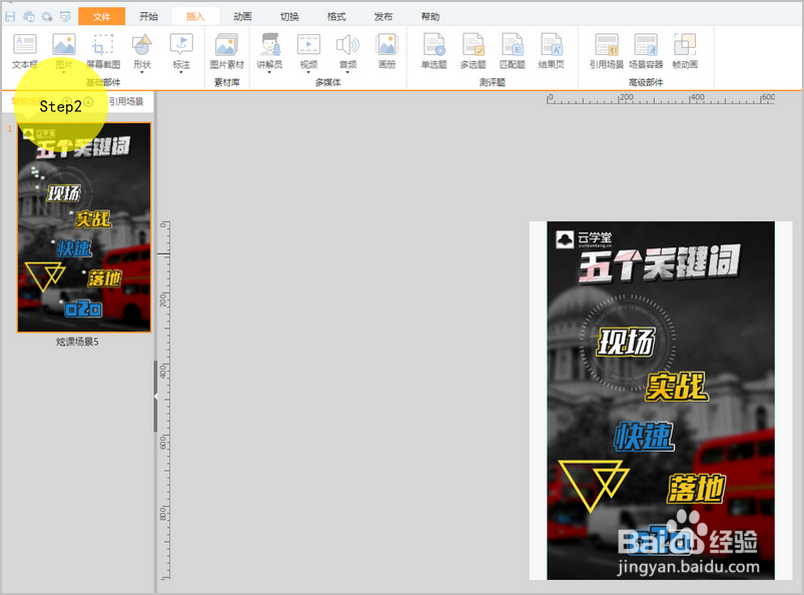This screenshot has width=804, height=595.
Task: Expand the 音频 dropdown arrow
Action: tap(348, 73)
